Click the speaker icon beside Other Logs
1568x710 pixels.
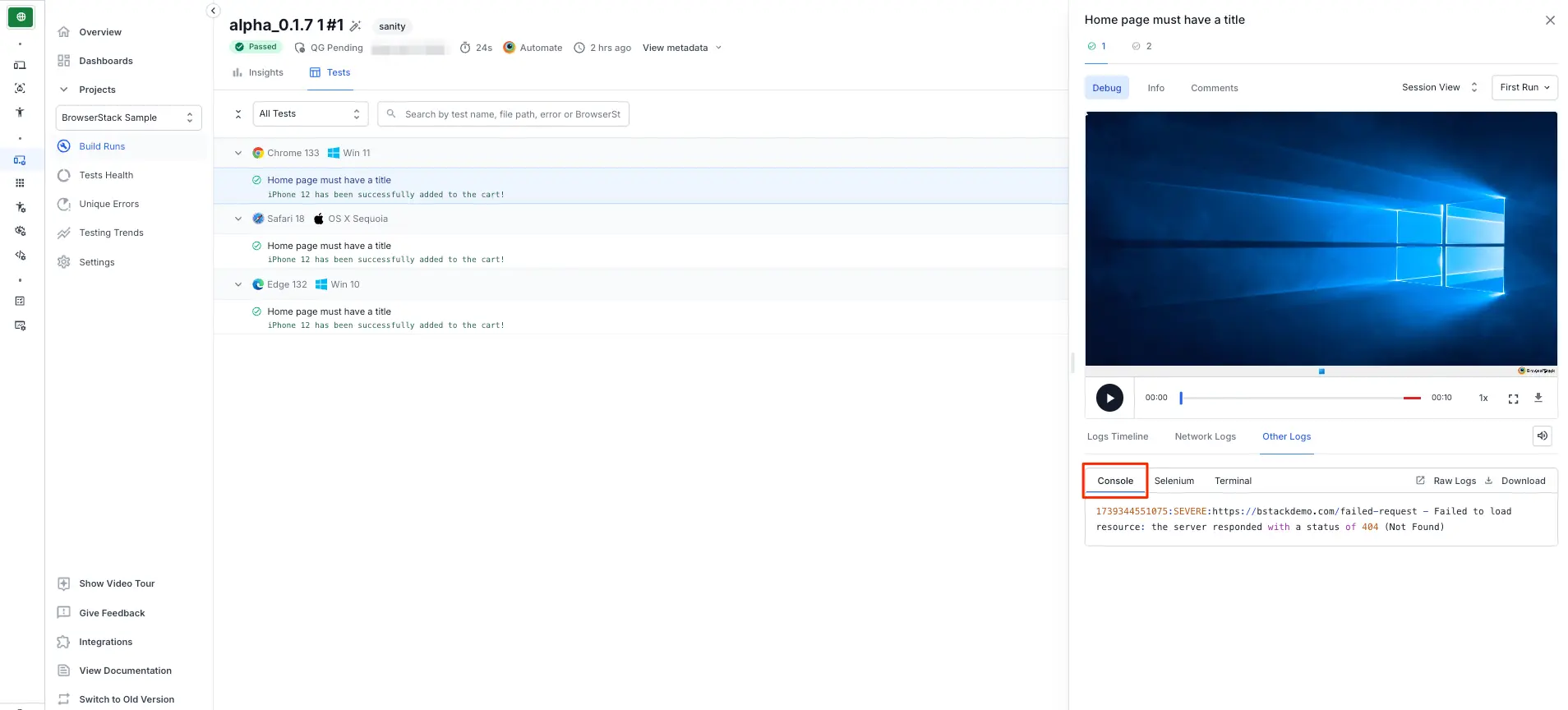[x=1542, y=436]
